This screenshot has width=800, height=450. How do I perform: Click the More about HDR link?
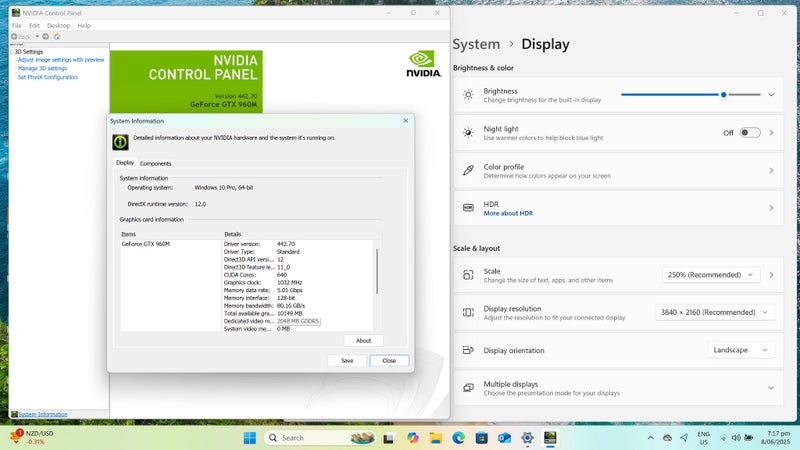[508, 214]
